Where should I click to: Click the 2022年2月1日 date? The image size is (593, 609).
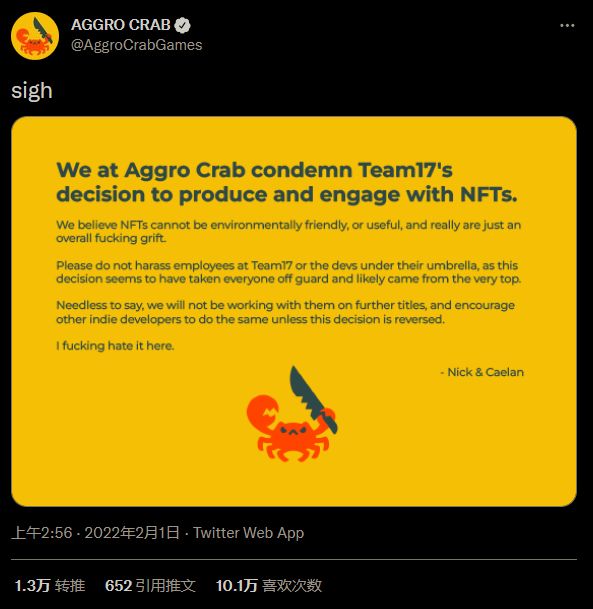point(132,532)
